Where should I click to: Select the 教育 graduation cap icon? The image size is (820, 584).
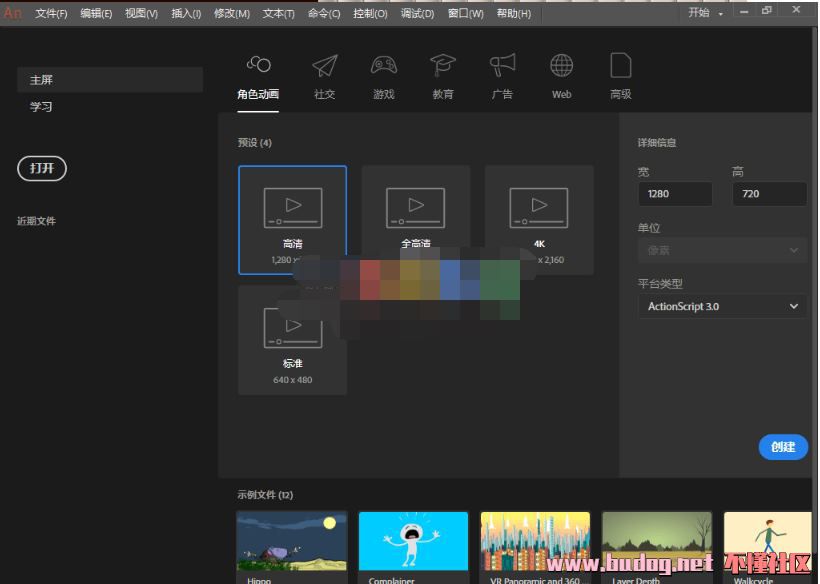coord(442,66)
